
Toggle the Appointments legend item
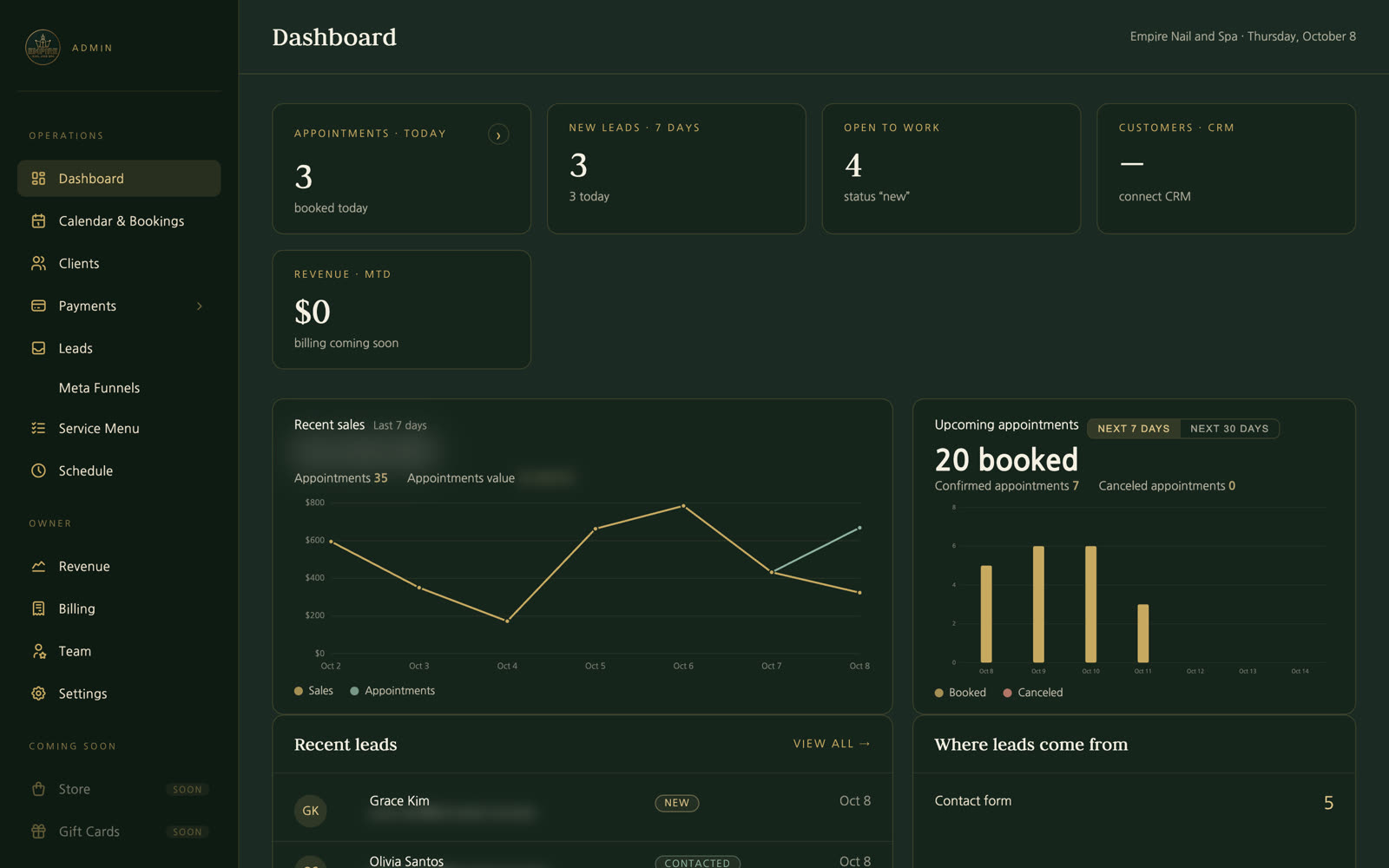pyautogui.click(x=392, y=691)
